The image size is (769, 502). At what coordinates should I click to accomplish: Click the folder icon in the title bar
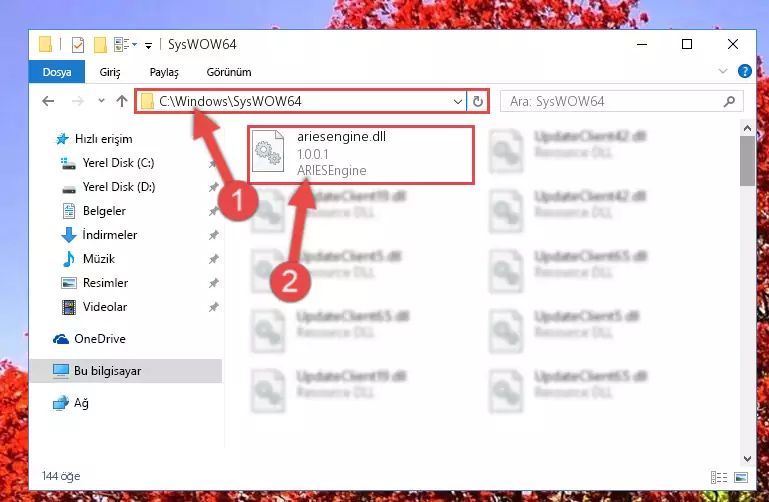click(45, 44)
